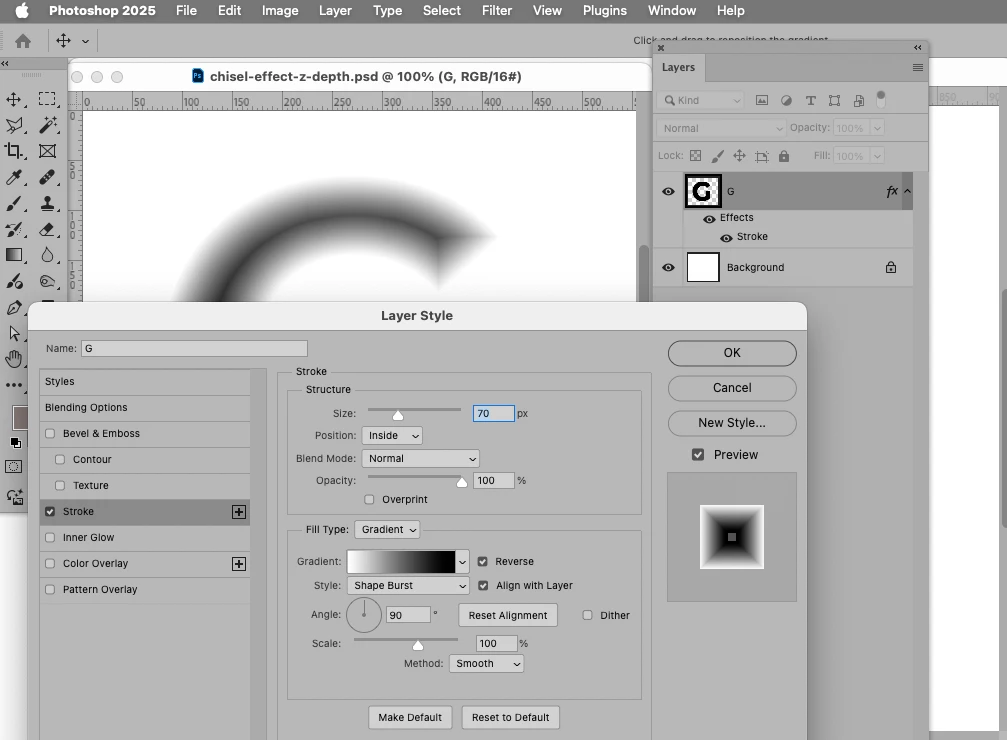This screenshot has height=740, width=1007.
Task: Enable the Dither checkbox
Action: tap(587, 615)
